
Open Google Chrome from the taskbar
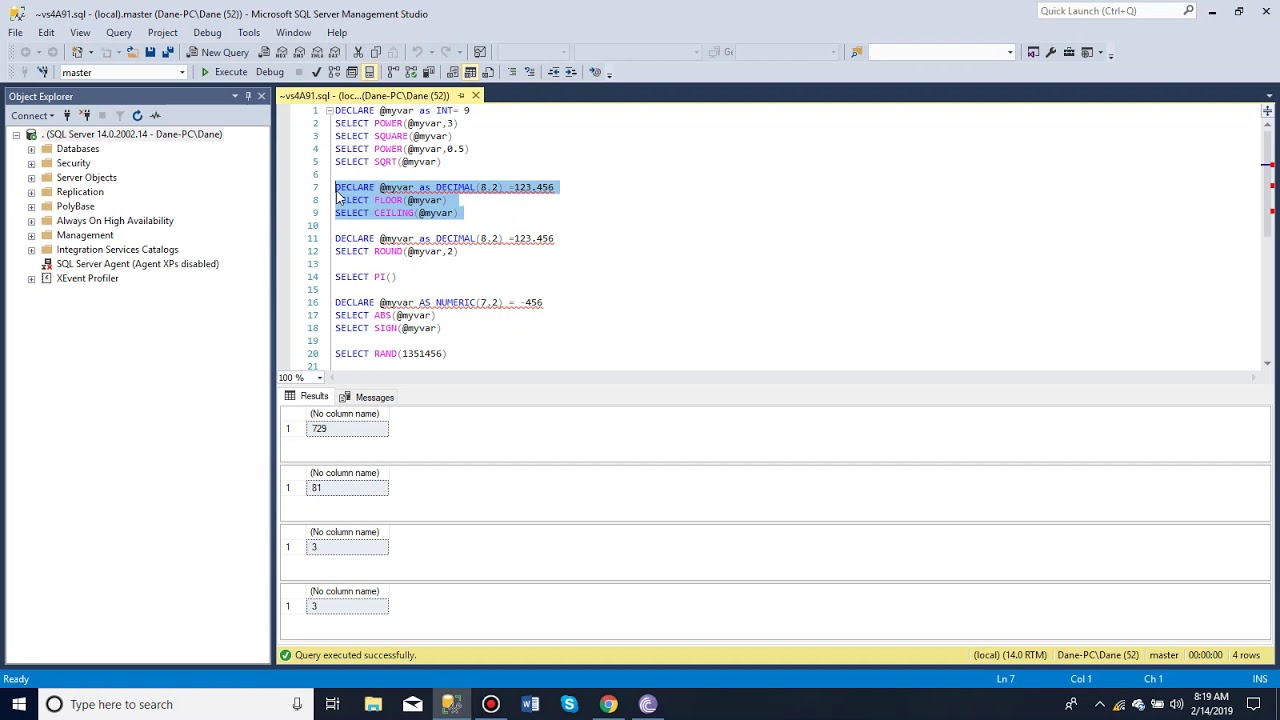608,704
